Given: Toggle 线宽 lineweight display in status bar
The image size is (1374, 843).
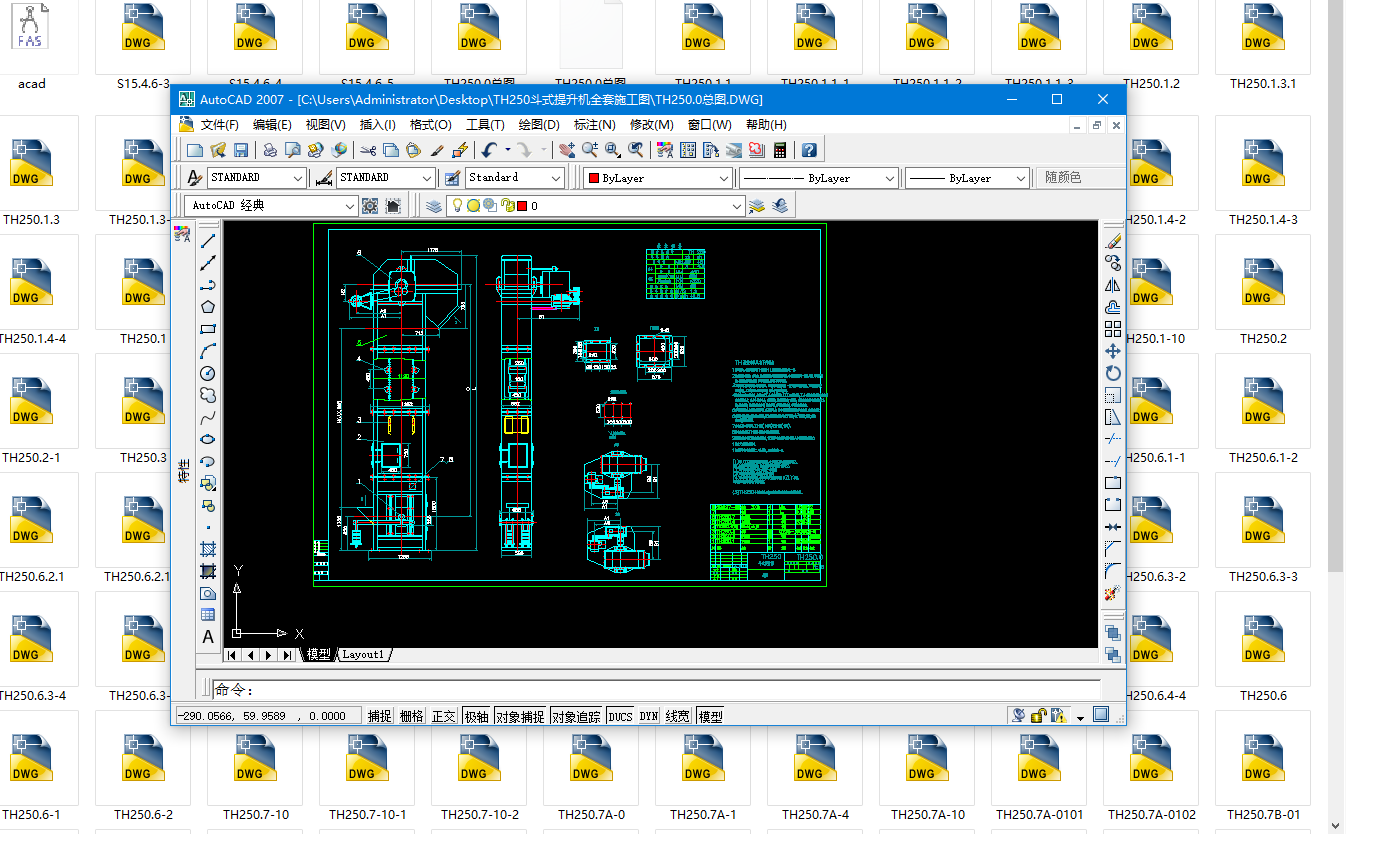Looking at the screenshot, I should pyautogui.click(x=678, y=716).
